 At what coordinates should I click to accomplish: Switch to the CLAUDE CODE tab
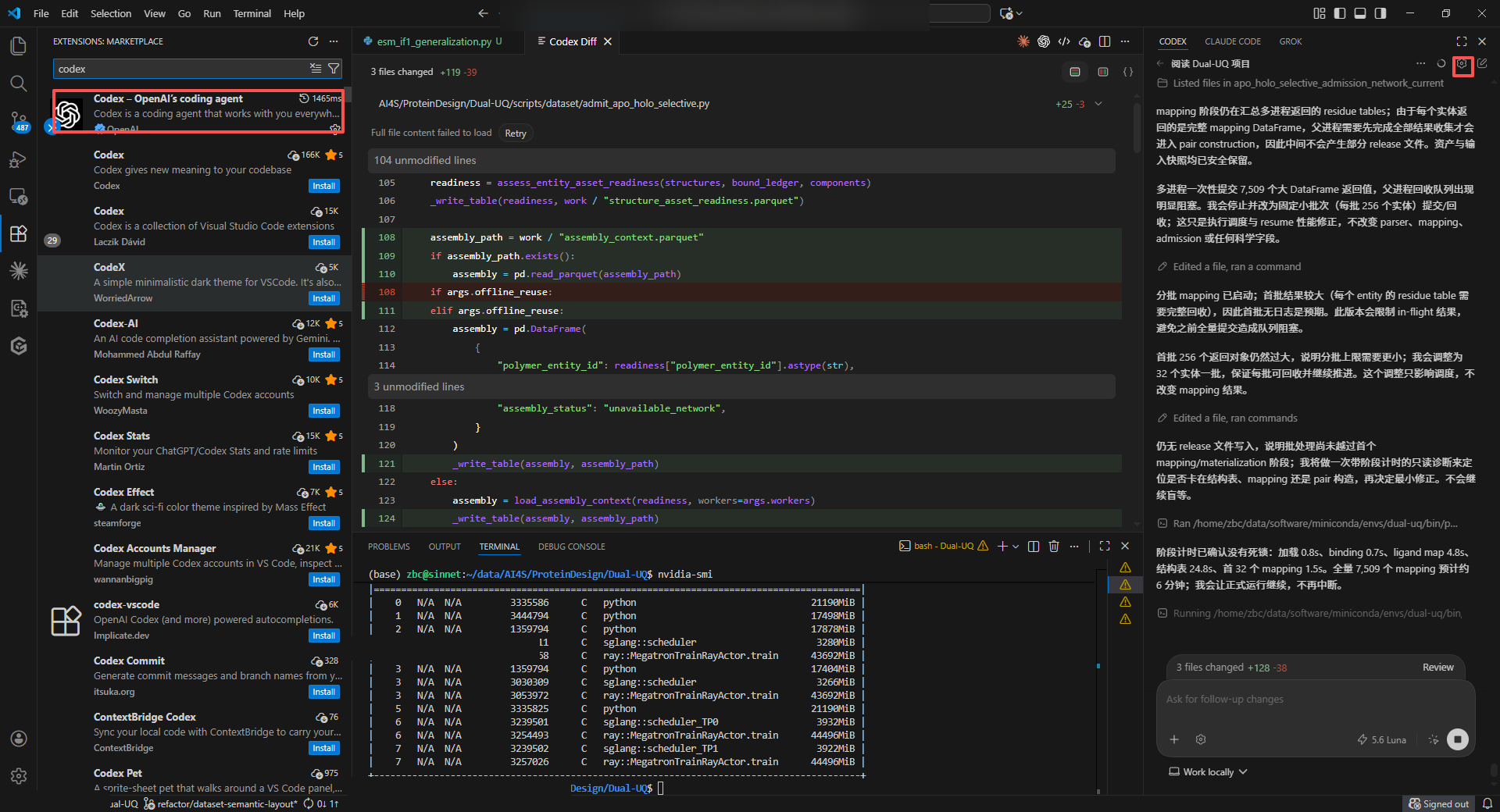click(1232, 41)
